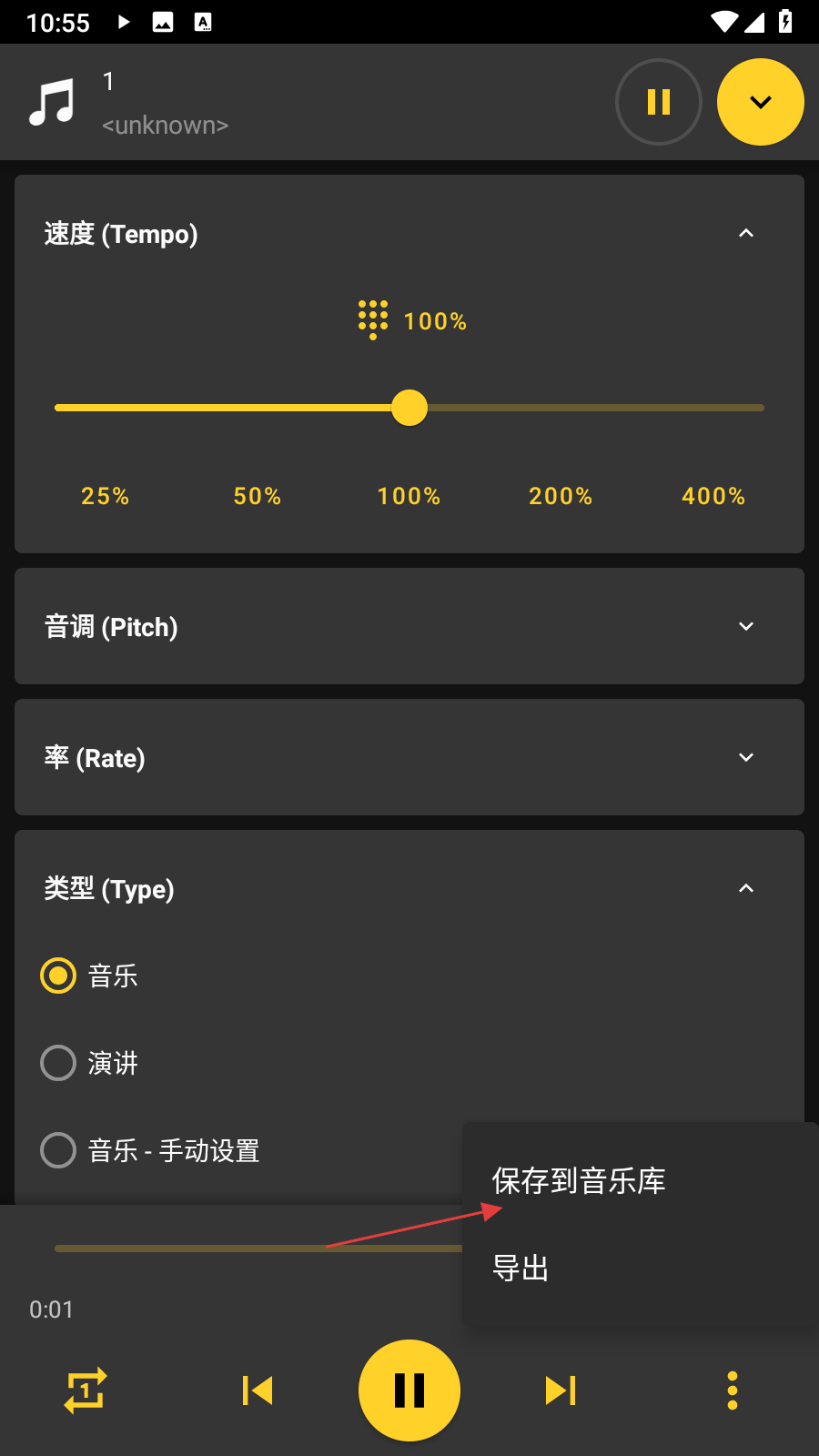Select the 演讲 radio option
This screenshot has width=819, height=1456.
[58, 1063]
